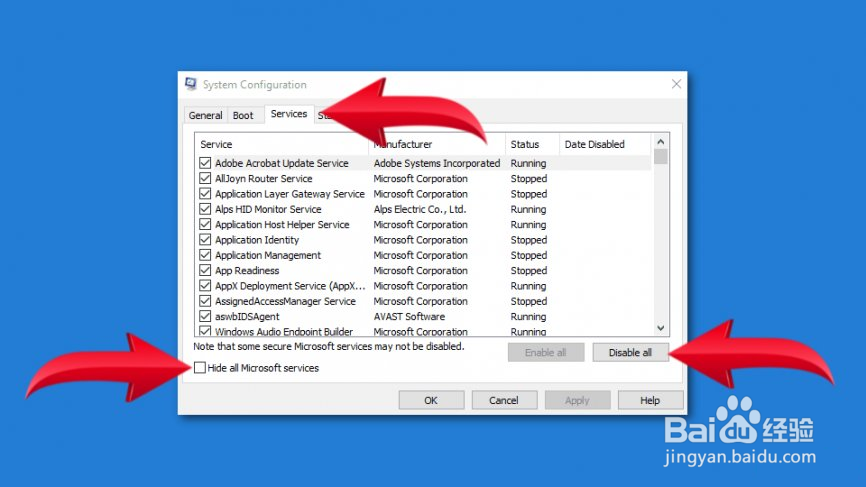
Task: Uncheck AllJoyn Router Service checkbox
Action: click(x=205, y=178)
